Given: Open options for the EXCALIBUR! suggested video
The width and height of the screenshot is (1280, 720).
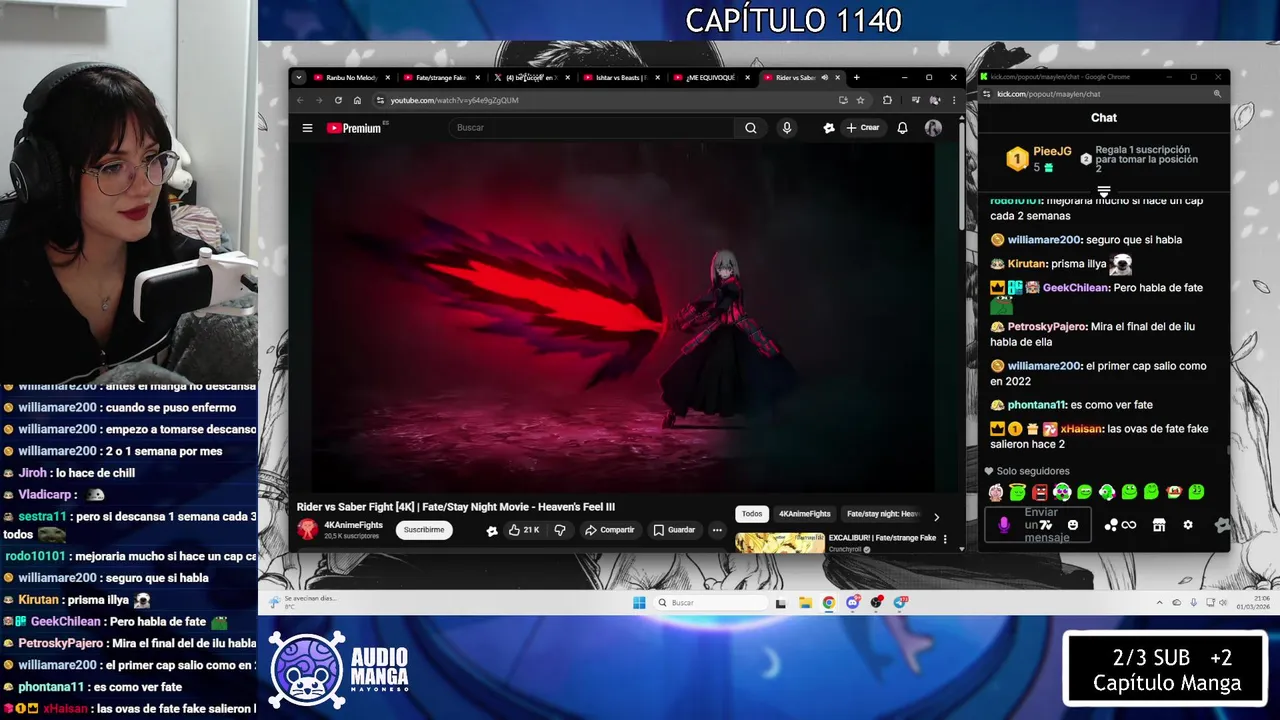Looking at the screenshot, I should [945, 539].
